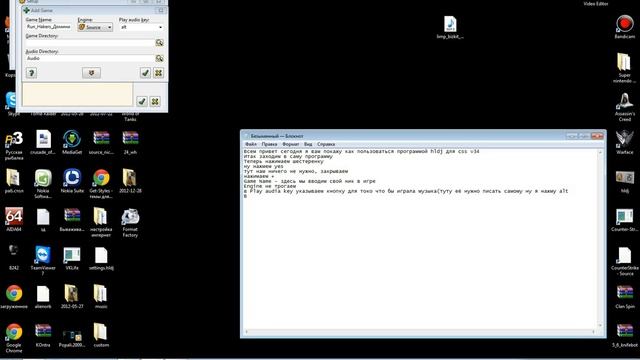Select the 2012-12-28 folder icon
This screenshot has width=640, height=360.
point(130,181)
